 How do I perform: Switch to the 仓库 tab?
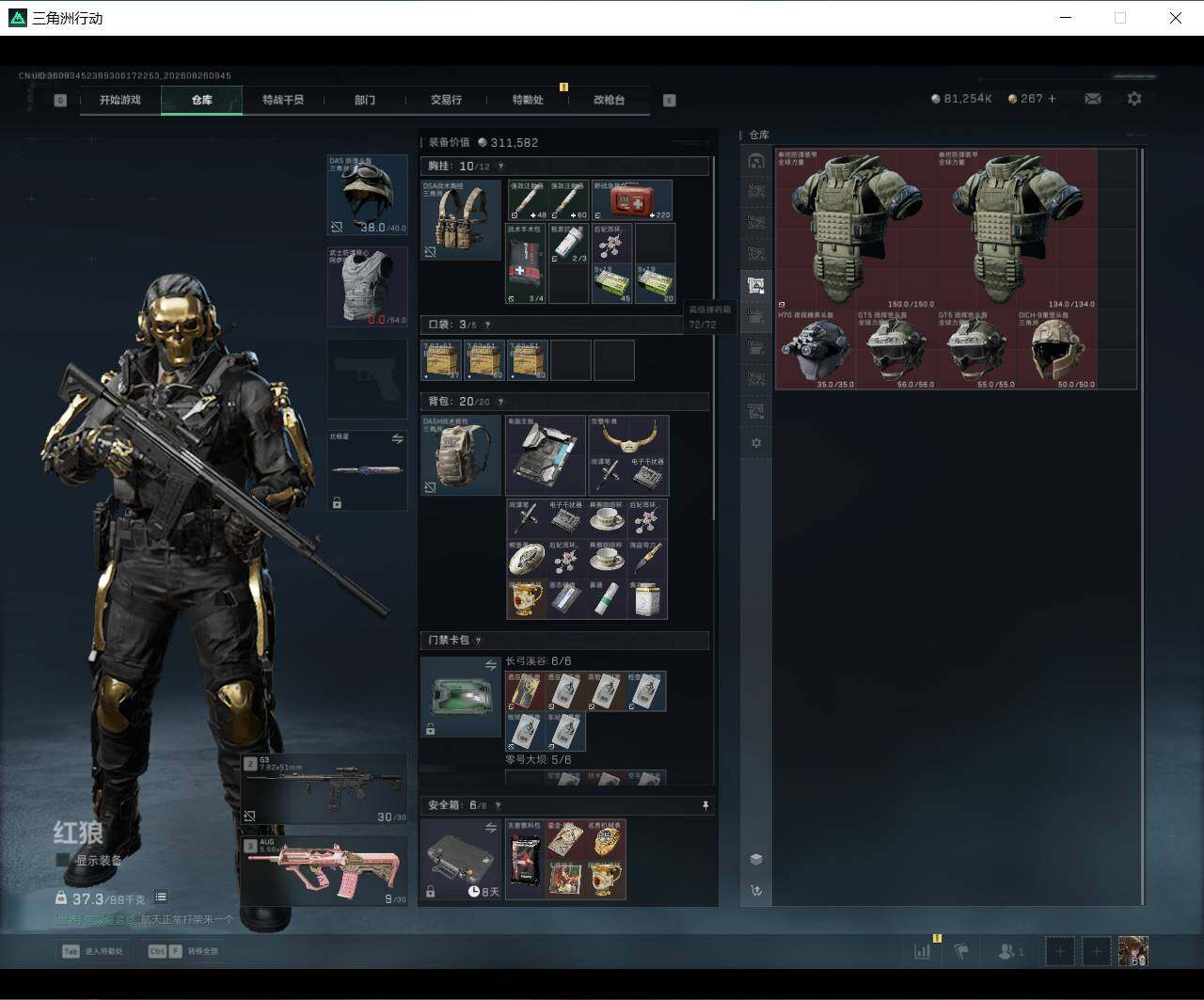tap(201, 100)
